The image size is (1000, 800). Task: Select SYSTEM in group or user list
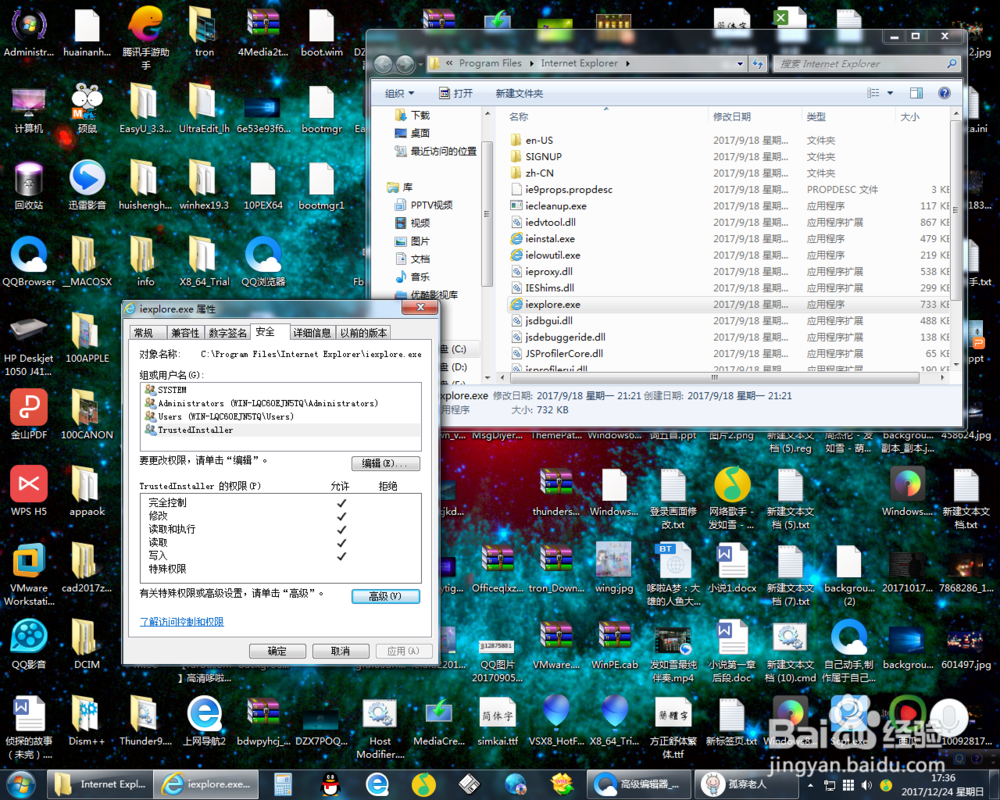281,390
